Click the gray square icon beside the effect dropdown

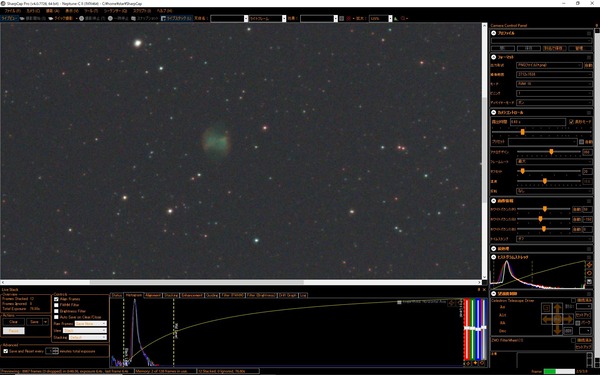coord(342,18)
